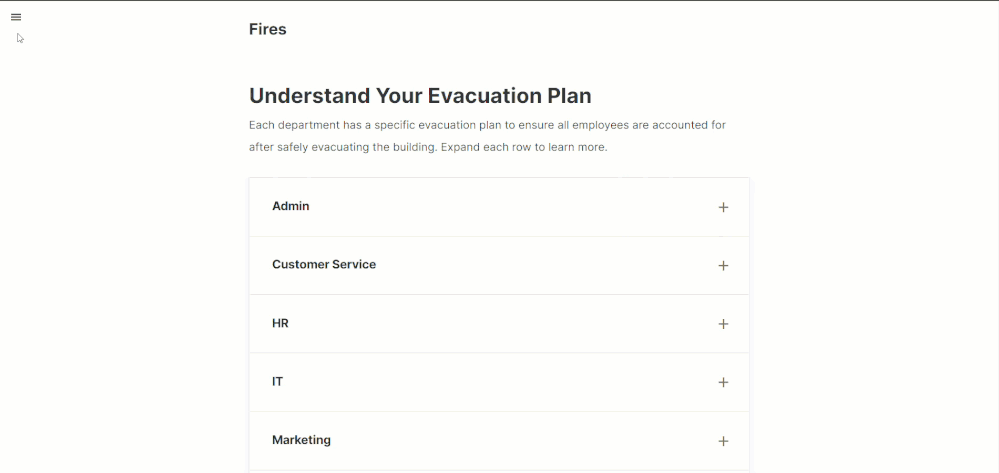Open the hamburger navigation menu
This screenshot has width=999, height=473.
tap(16, 17)
